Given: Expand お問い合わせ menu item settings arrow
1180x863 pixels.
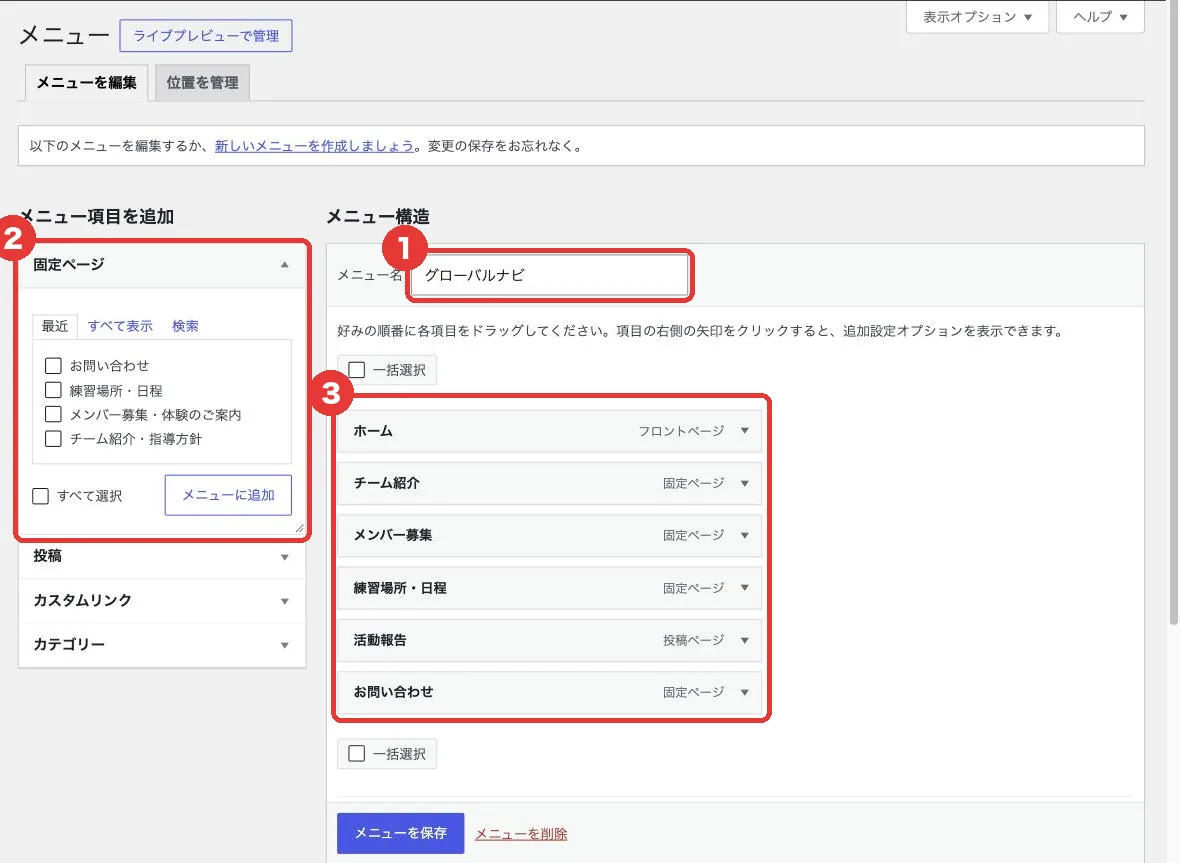Looking at the screenshot, I should pyautogui.click(x=744, y=692).
